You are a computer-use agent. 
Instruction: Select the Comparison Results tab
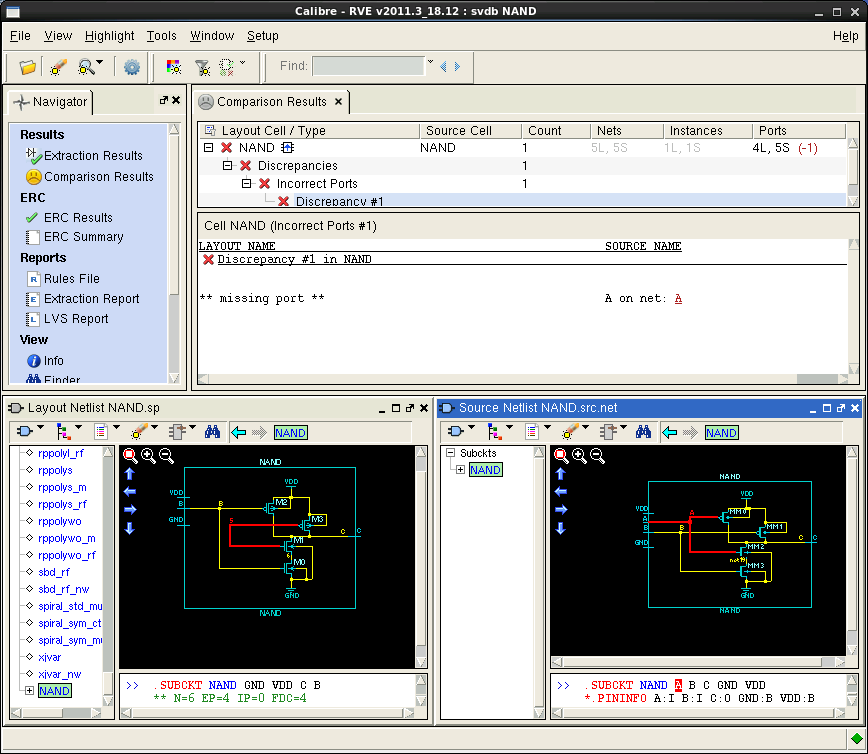coord(271,102)
